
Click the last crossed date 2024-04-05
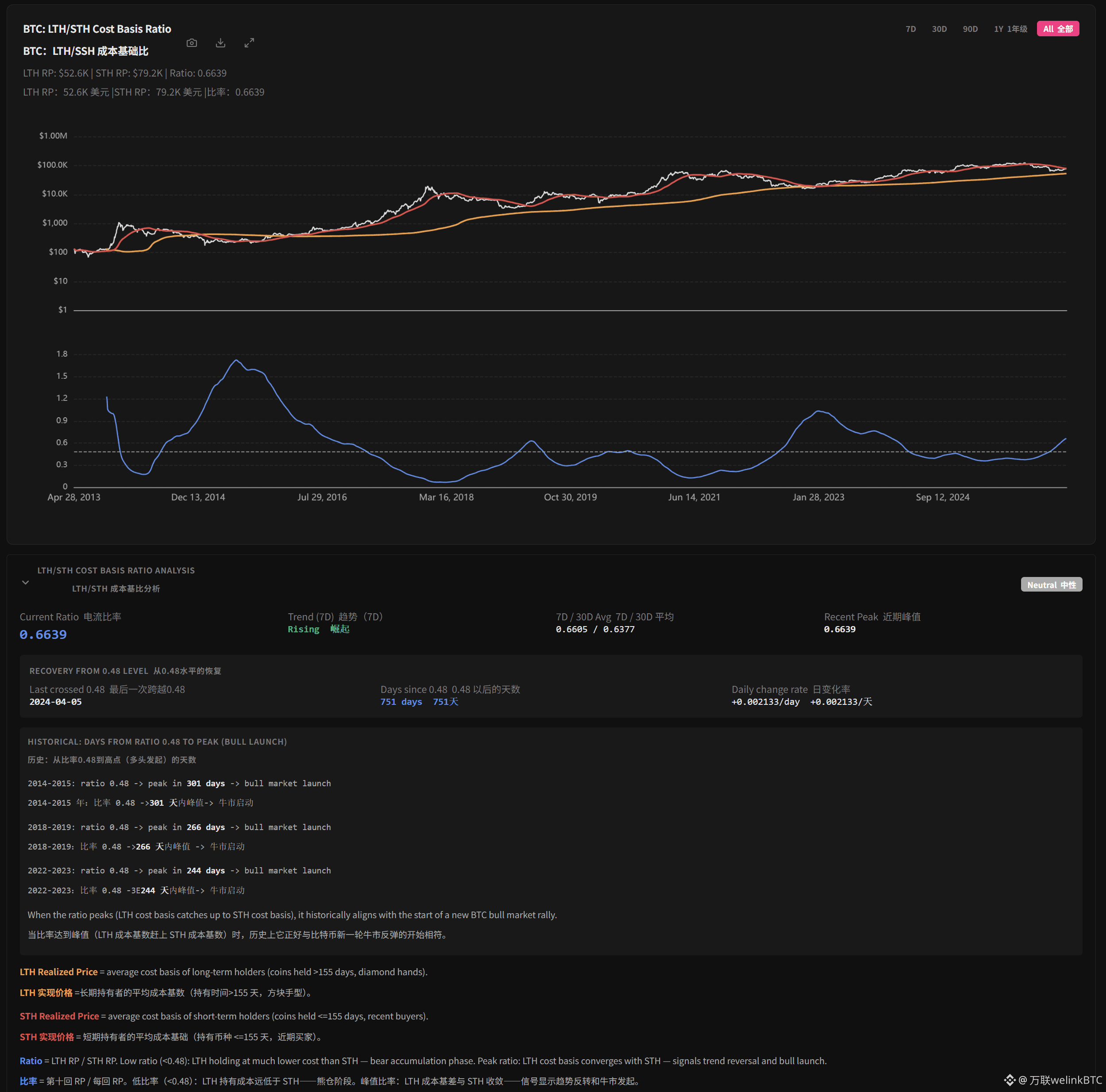click(x=56, y=702)
